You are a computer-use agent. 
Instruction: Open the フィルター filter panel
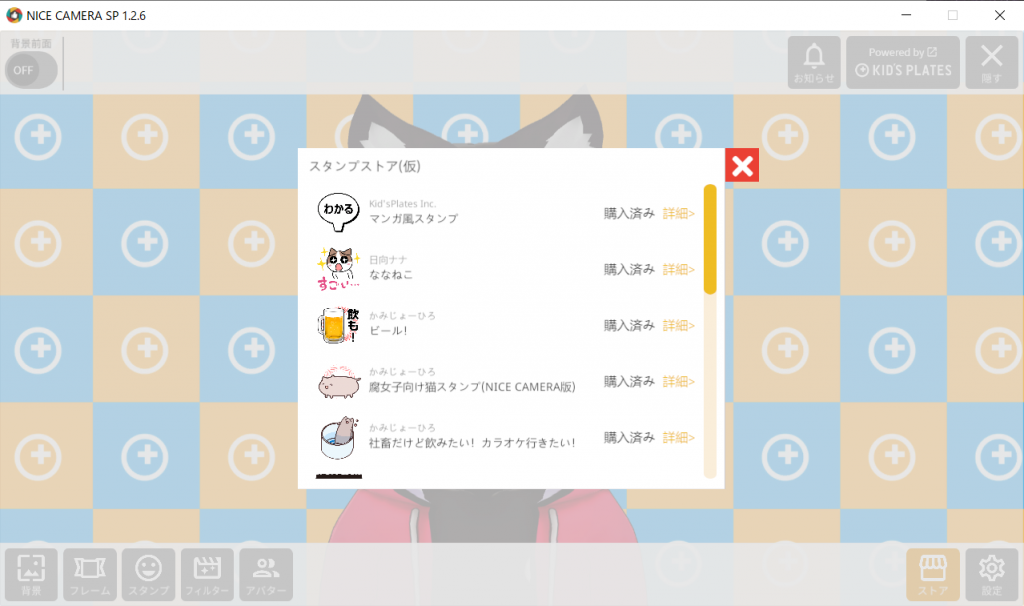[207, 575]
